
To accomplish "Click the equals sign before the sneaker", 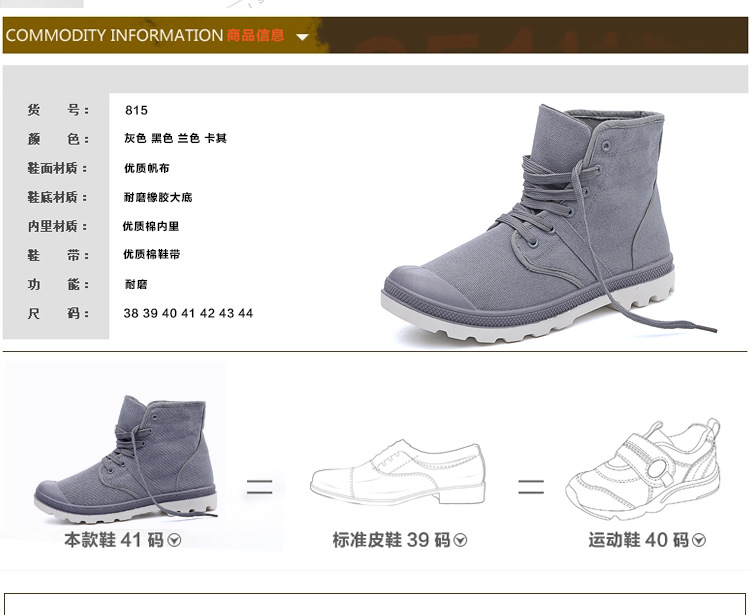I will [x=531, y=487].
